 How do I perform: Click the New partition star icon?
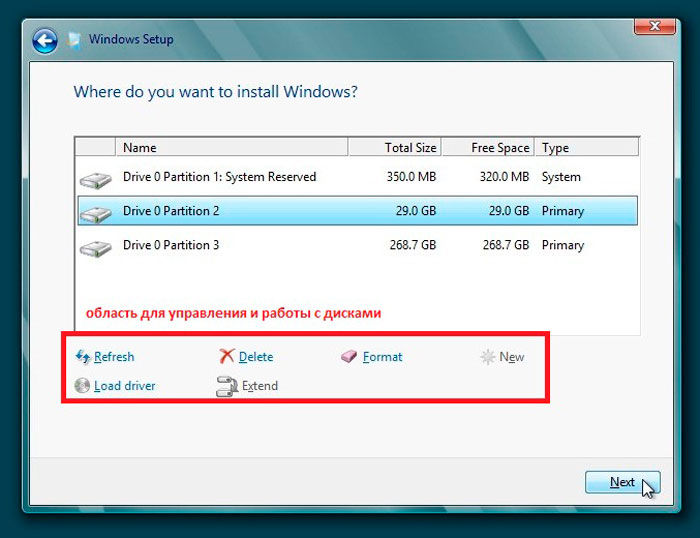pos(488,357)
